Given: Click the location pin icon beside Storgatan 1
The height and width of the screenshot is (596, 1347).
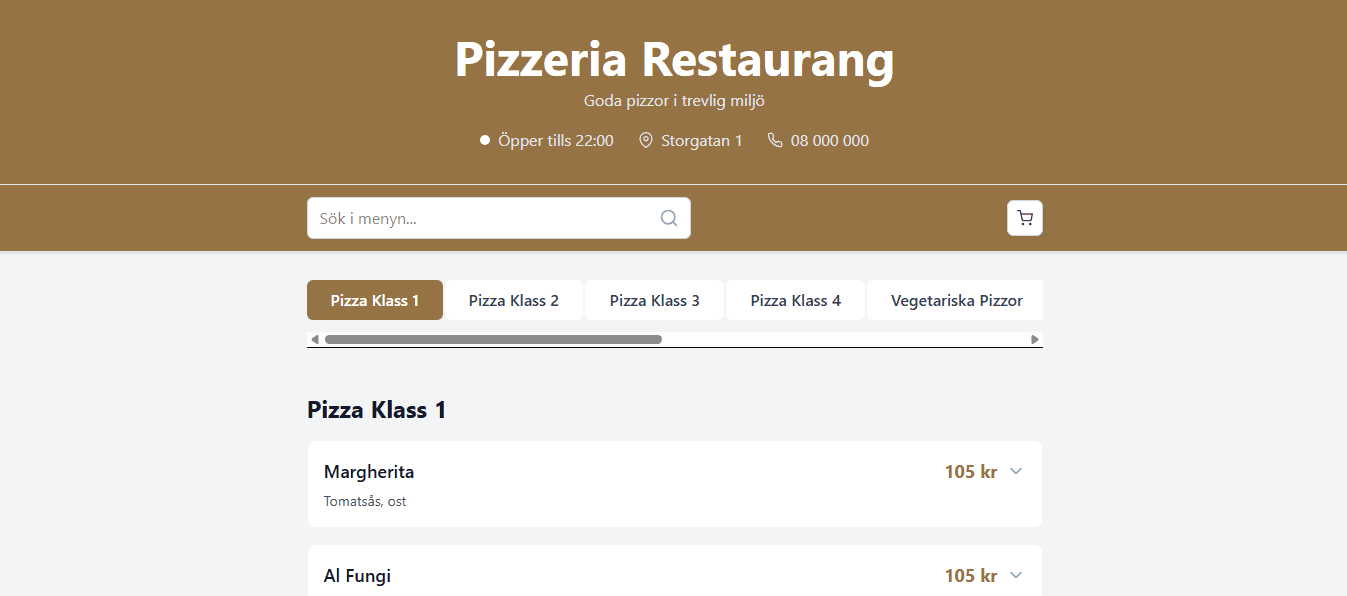Looking at the screenshot, I should [x=645, y=140].
